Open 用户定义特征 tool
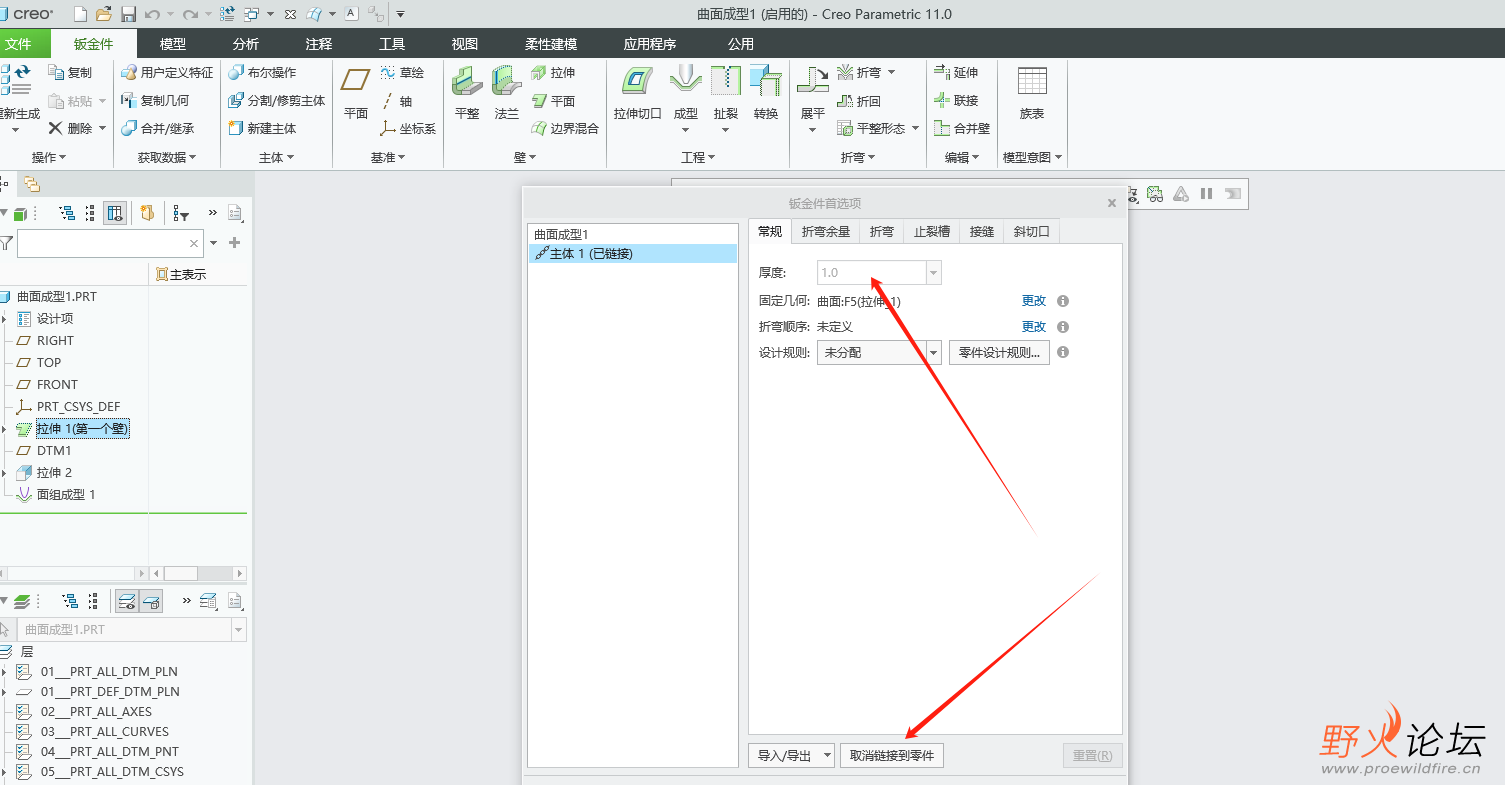The height and width of the screenshot is (785, 1505). click(167, 72)
